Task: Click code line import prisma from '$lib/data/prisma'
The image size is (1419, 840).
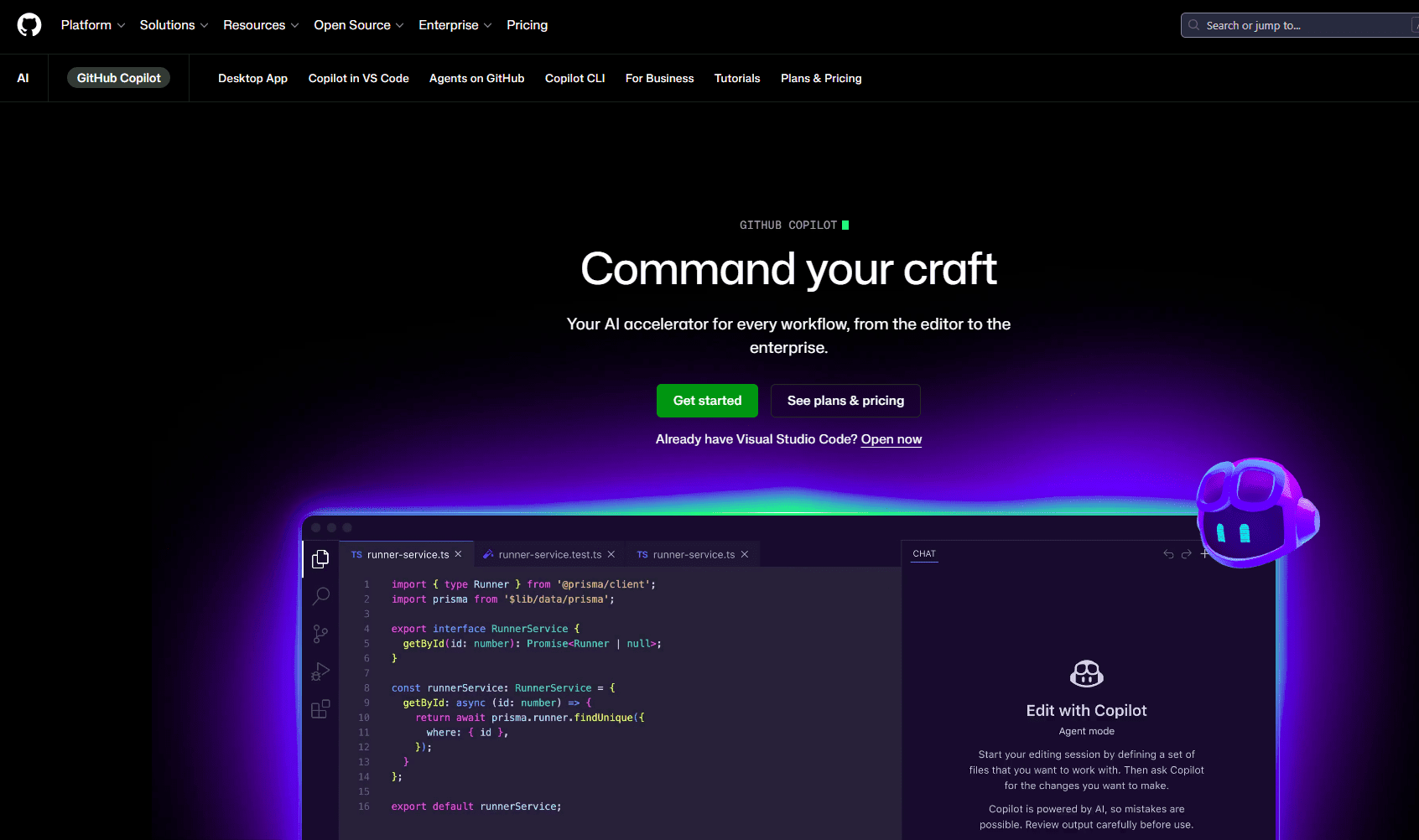Action: 503,599
